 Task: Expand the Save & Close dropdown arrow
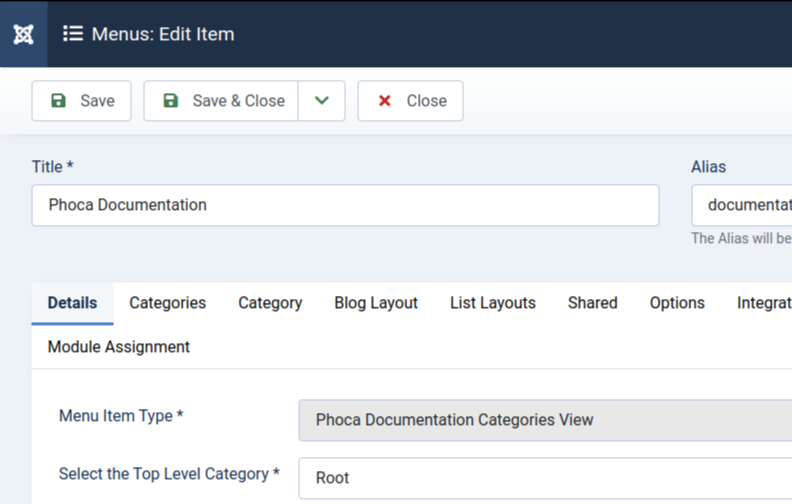(x=322, y=101)
